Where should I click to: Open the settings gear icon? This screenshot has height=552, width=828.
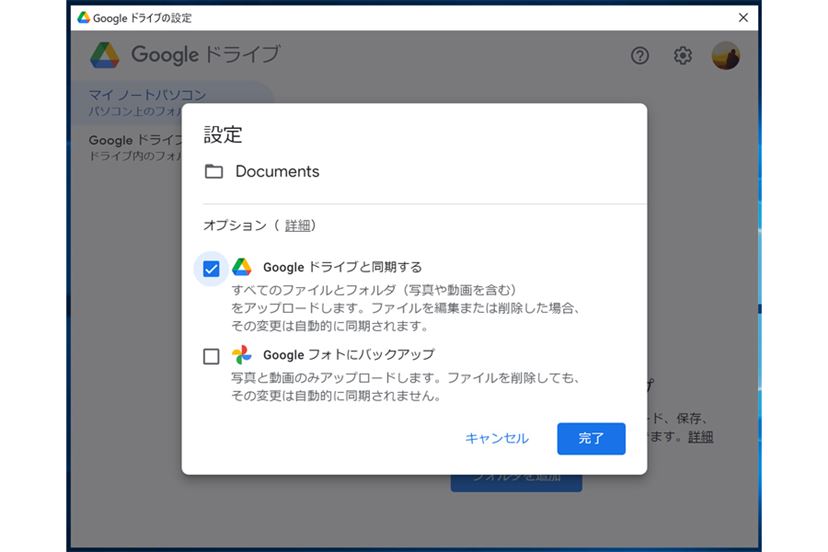coord(683,56)
